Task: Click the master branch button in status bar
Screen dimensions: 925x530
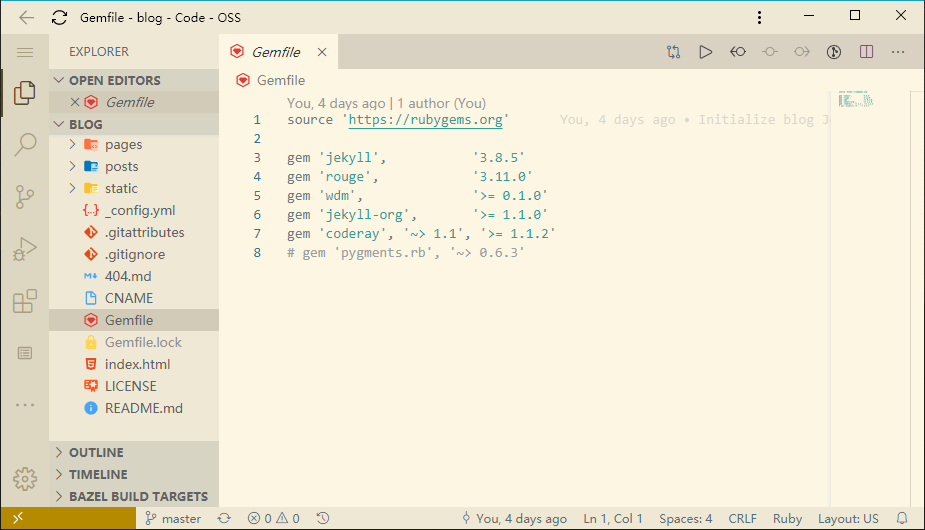Action: click(x=174, y=518)
